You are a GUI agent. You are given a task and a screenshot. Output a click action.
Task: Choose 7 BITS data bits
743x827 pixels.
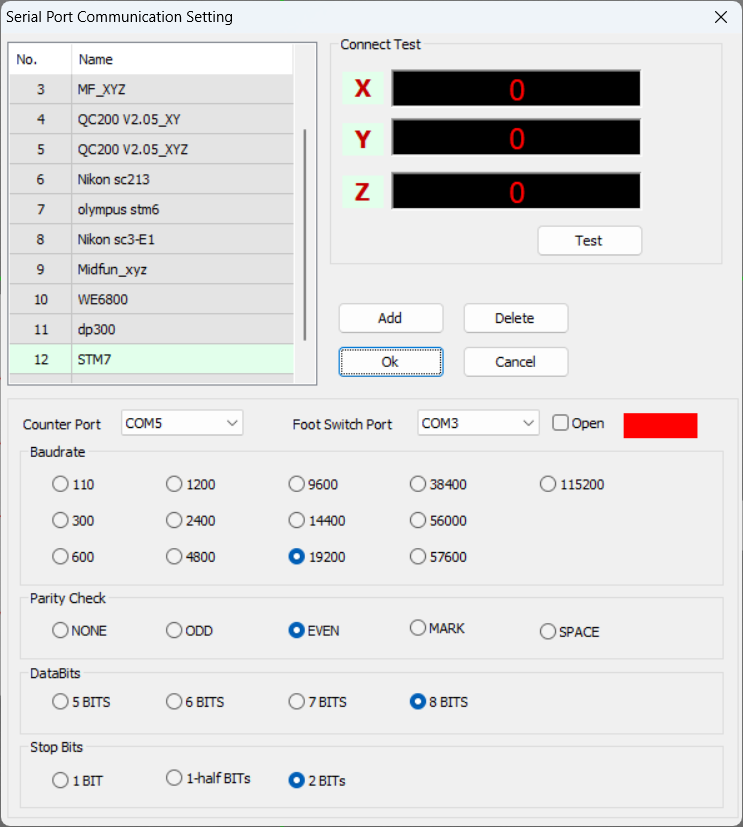297,702
